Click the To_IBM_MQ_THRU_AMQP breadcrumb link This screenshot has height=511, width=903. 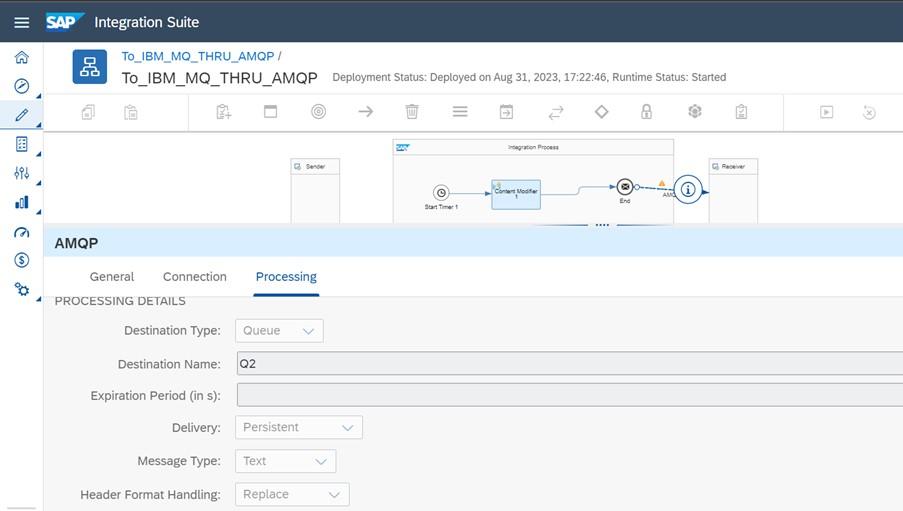(x=198, y=56)
